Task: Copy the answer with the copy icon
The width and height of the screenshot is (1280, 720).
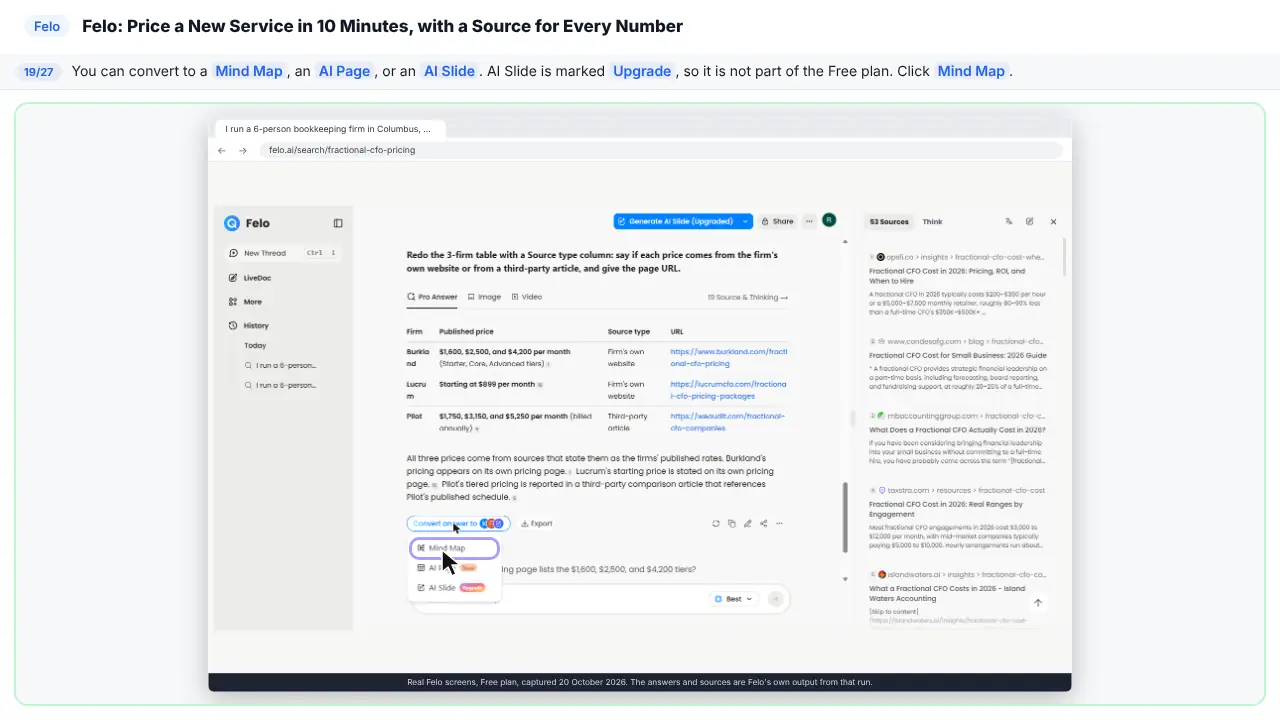Action: pos(732,523)
